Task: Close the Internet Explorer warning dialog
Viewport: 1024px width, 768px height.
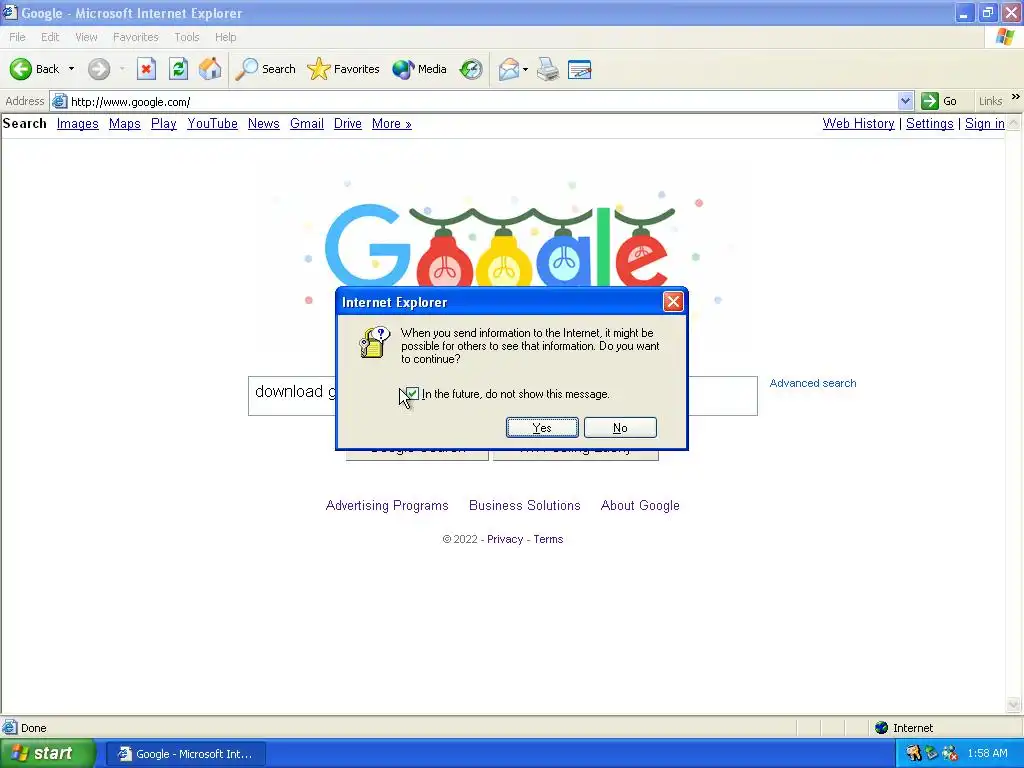Action: coord(673,302)
